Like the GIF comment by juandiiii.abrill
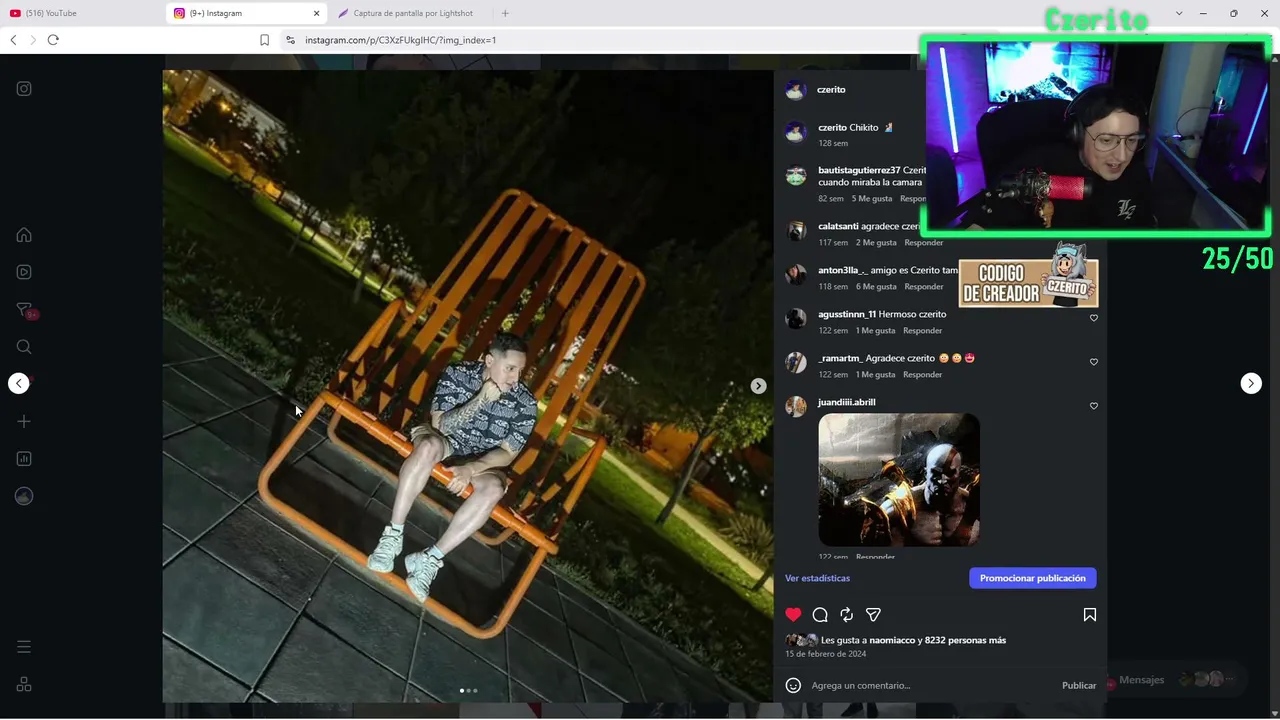The height and width of the screenshot is (720, 1280). (x=1093, y=406)
